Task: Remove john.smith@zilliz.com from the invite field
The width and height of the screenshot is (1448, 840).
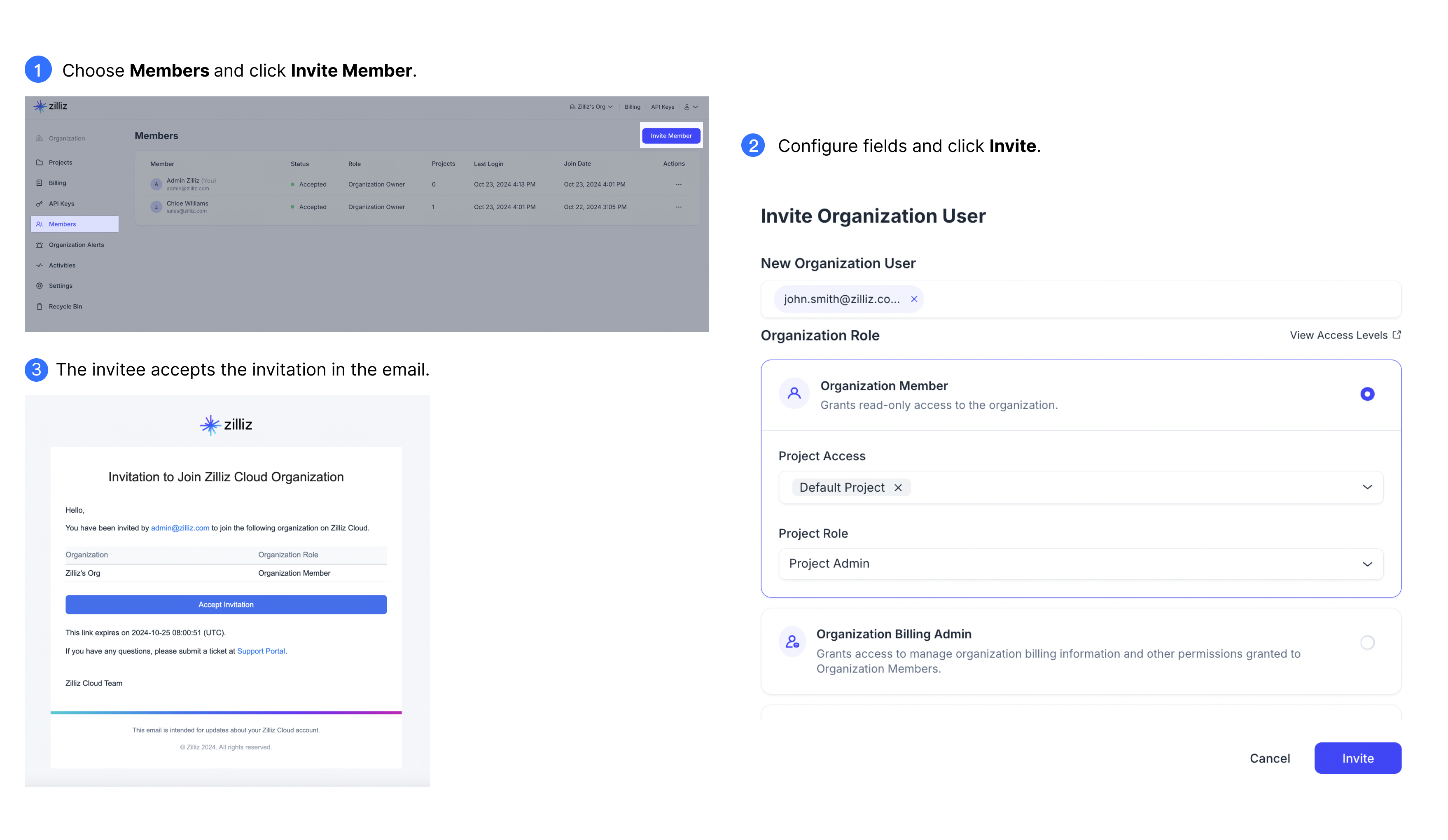Action: pos(914,299)
